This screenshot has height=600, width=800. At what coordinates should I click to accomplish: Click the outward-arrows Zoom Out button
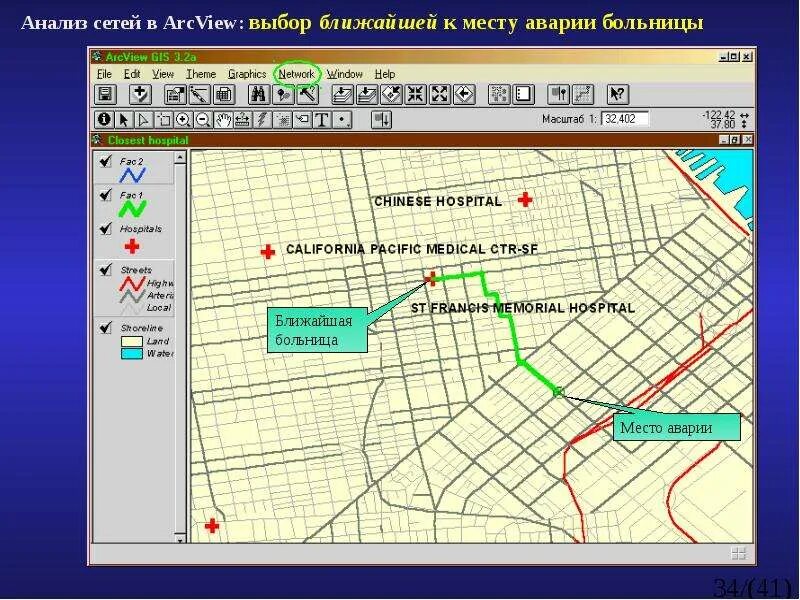[440, 94]
